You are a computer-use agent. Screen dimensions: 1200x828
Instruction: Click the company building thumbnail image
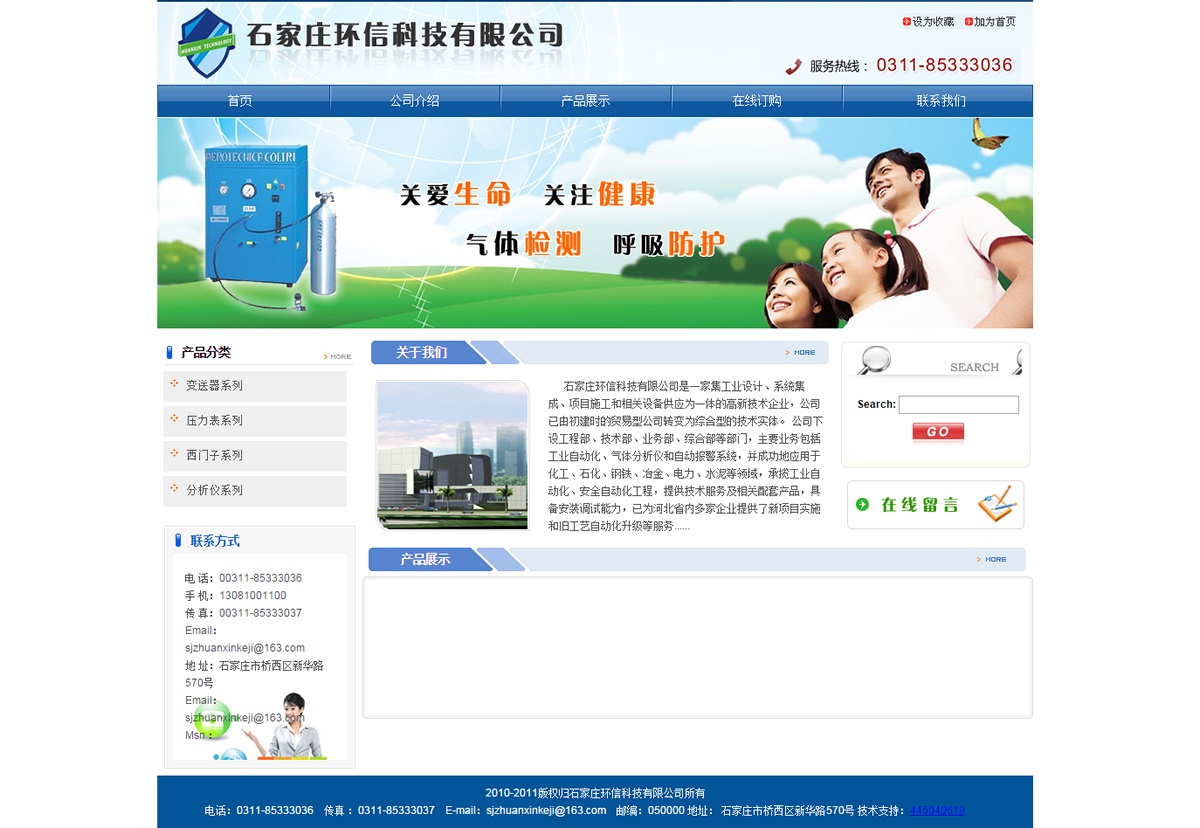coord(452,455)
